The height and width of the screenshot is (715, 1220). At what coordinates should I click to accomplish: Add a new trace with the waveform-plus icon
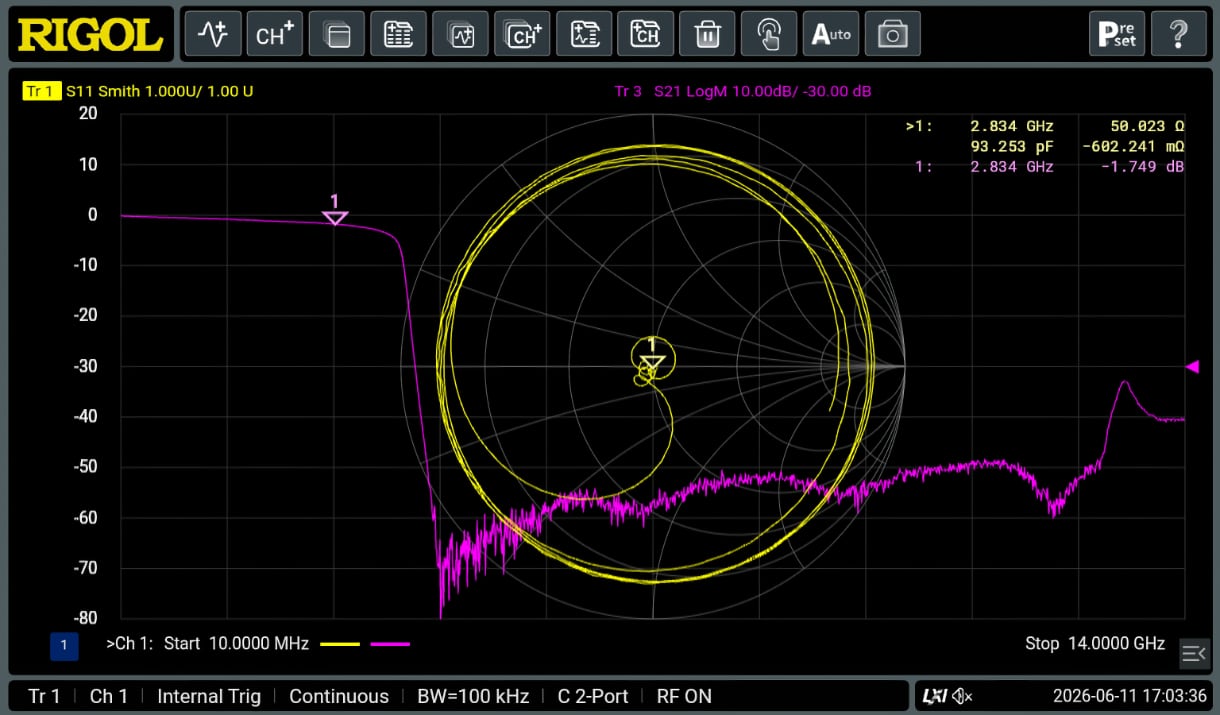pos(212,35)
